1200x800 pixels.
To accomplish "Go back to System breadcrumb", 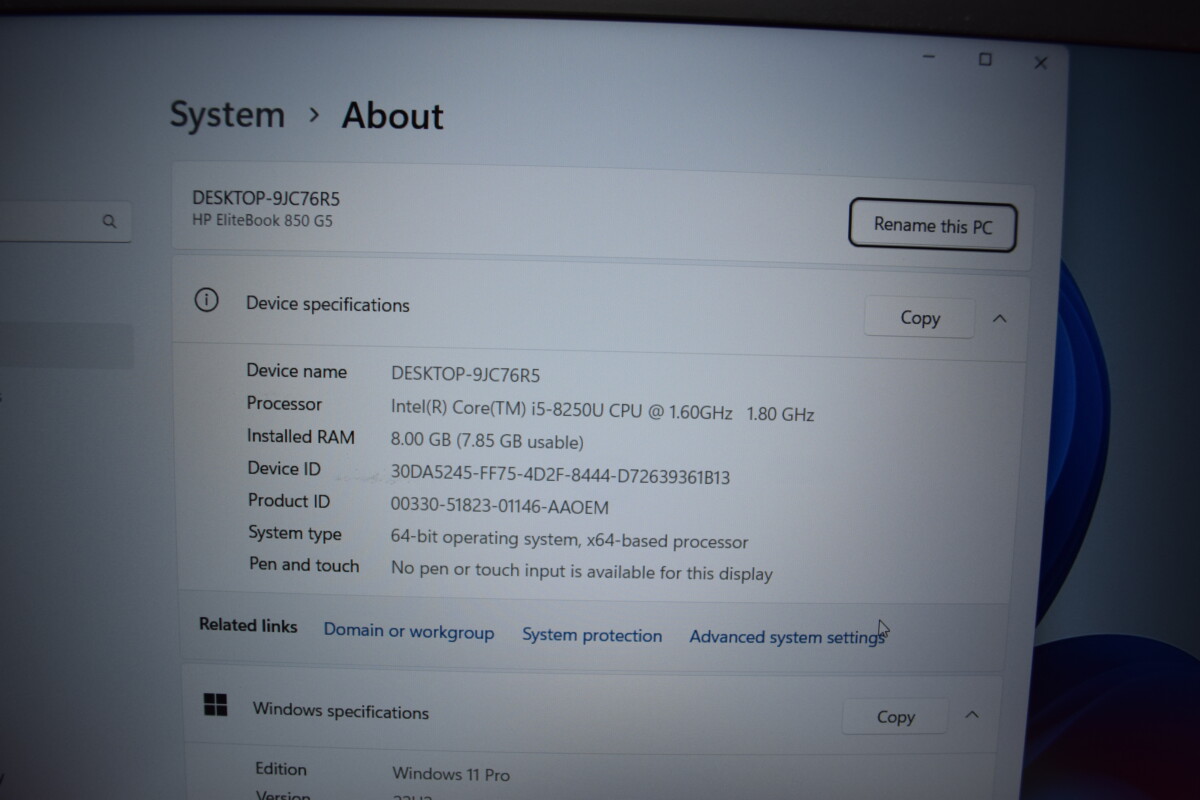I will (227, 114).
